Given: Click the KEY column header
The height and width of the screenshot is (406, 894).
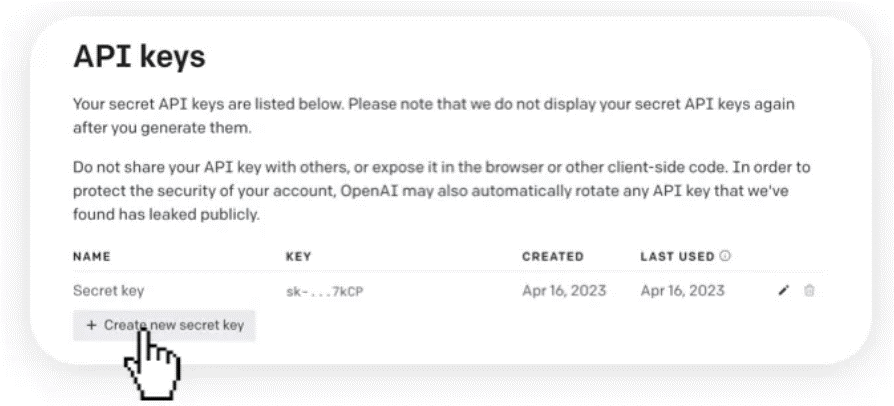Looking at the screenshot, I should pyautogui.click(x=298, y=257).
